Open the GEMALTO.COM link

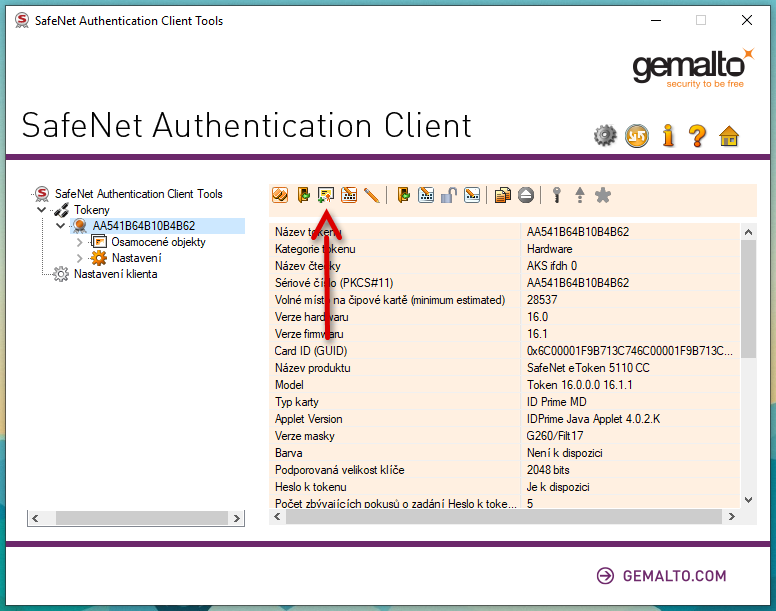(662, 576)
